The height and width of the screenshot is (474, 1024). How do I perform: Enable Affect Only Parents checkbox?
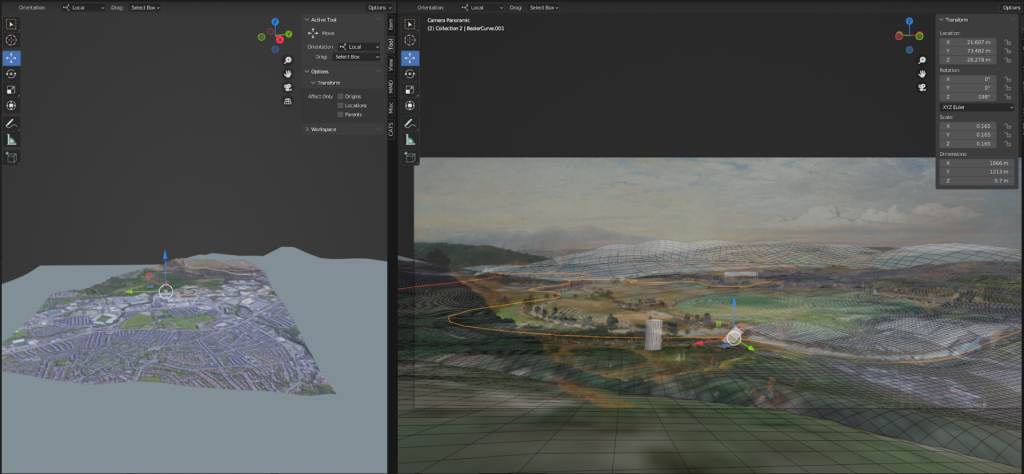click(x=340, y=114)
